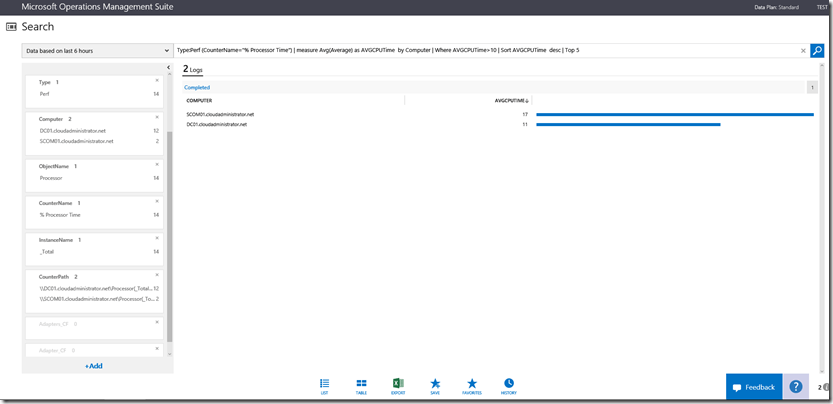Open the time range dropdown
The image size is (833, 404).
[x=97, y=50]
